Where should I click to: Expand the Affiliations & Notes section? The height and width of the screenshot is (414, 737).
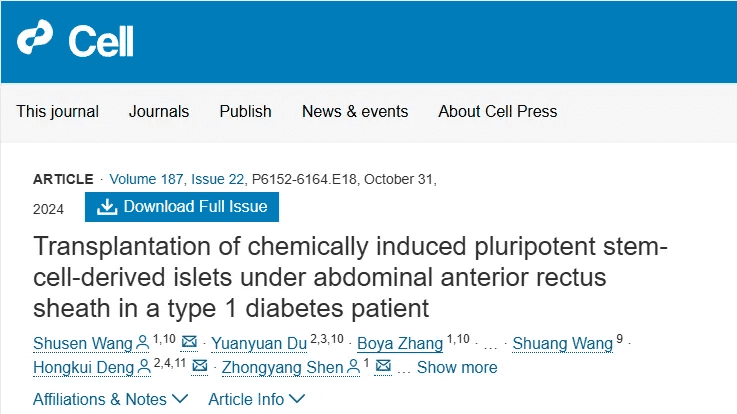[x=110, y=399]
